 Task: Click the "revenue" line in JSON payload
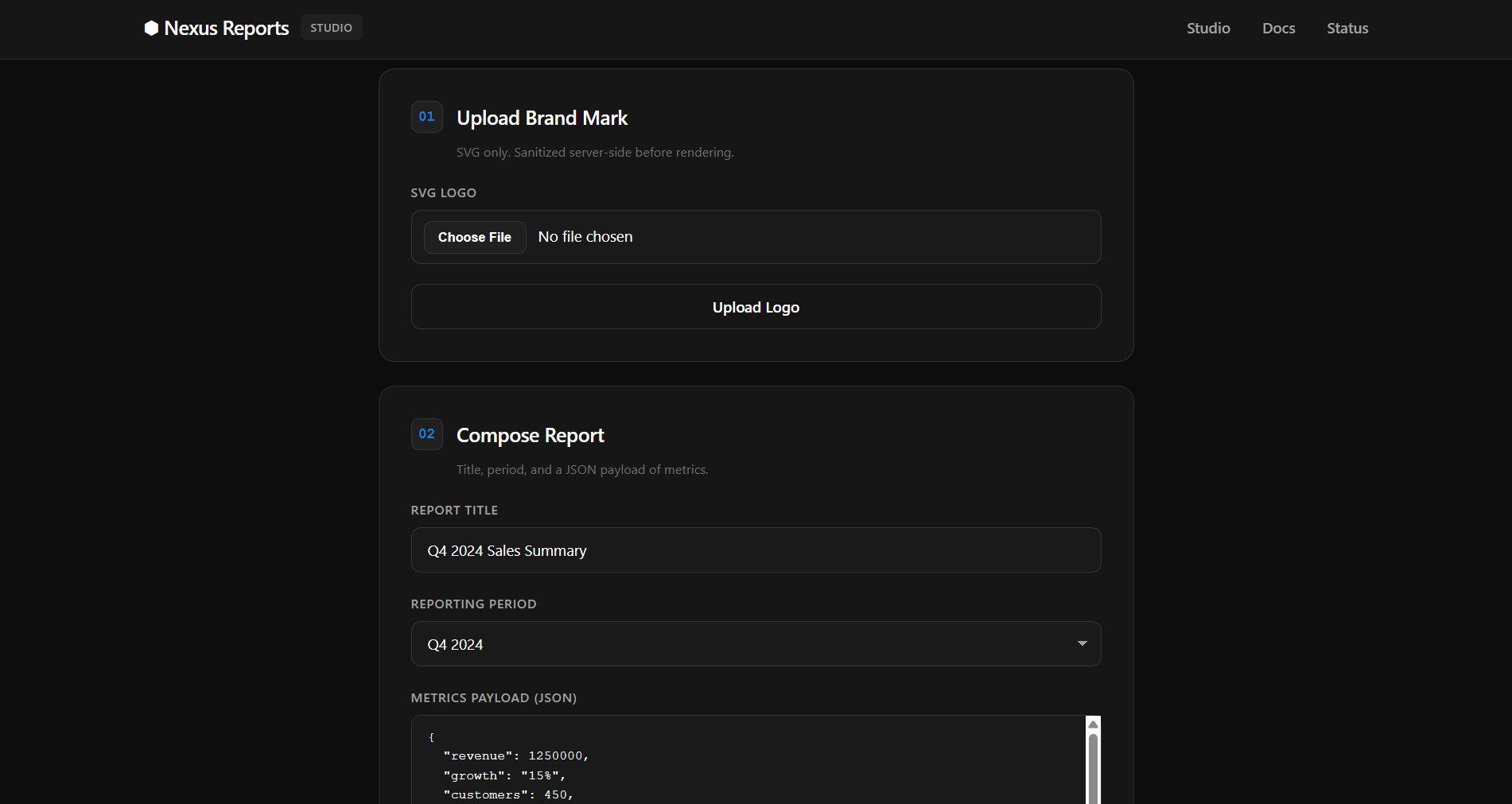515,756
